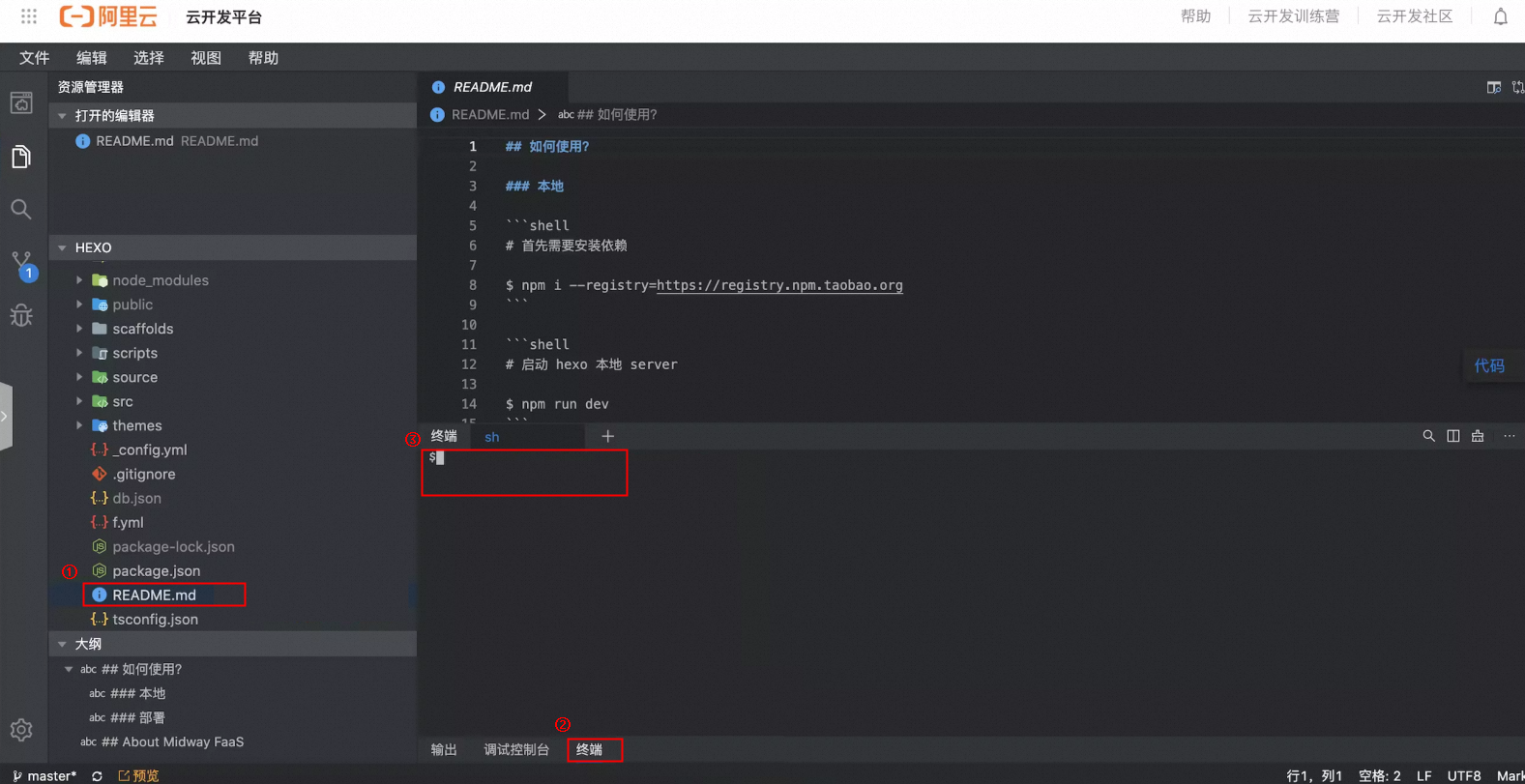The image size is (1525, 784).
Task: Switch to the 调试控制台 tab
Action: pyautogui.click(x=516, y=750)
